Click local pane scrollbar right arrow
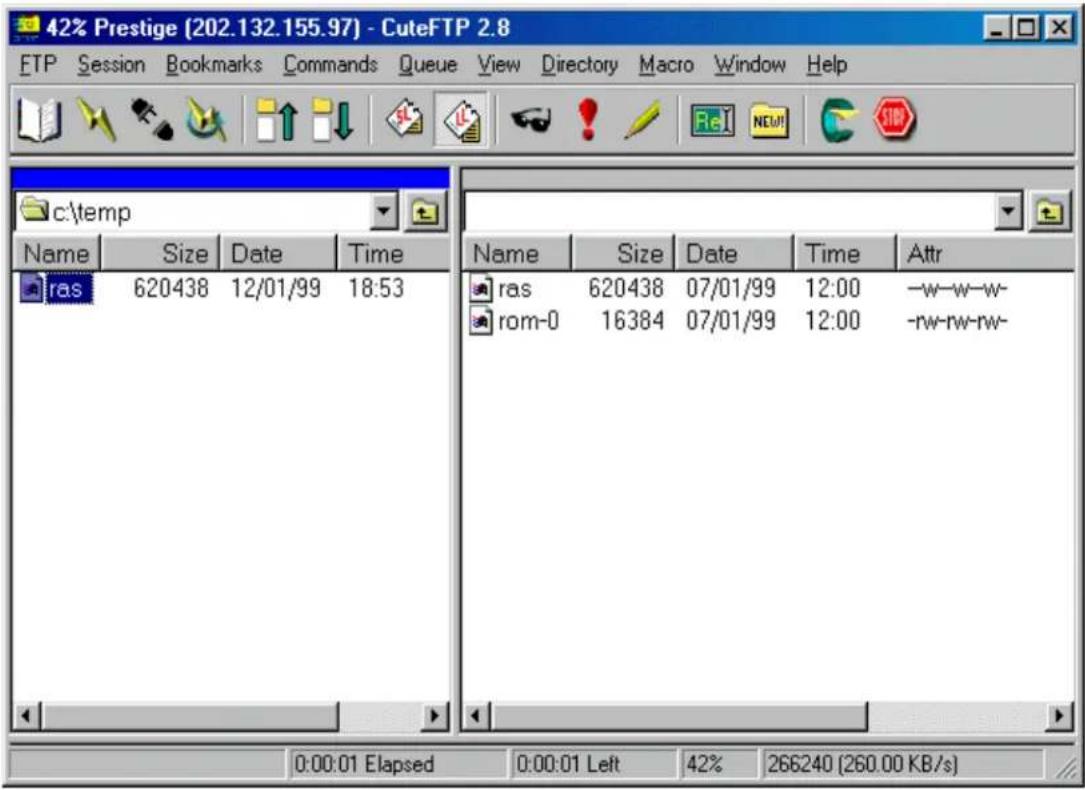The image size is (1085, 790). (x=435, y=715)
